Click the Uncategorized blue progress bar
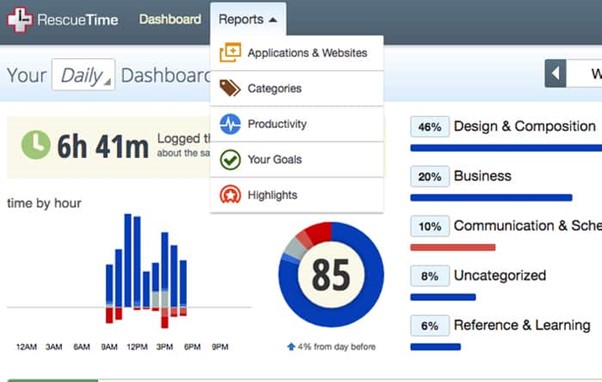This screenshot has width=602, height=382. click(x=443, y=297)
